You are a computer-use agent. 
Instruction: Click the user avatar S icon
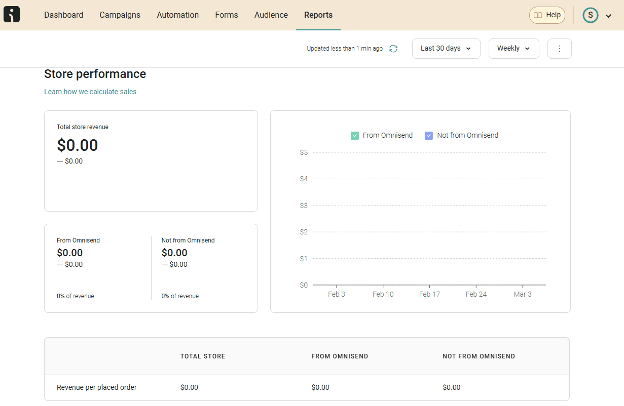590,15
